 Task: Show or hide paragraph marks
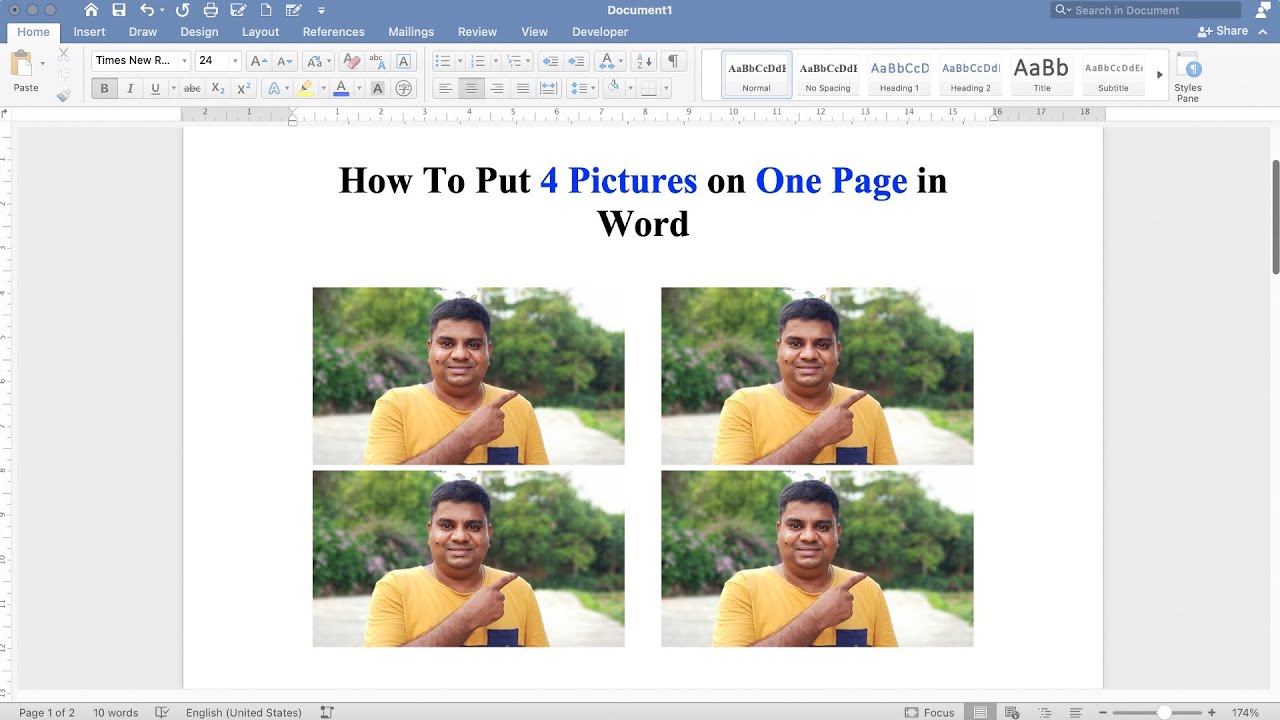click(x=673, y=61)
